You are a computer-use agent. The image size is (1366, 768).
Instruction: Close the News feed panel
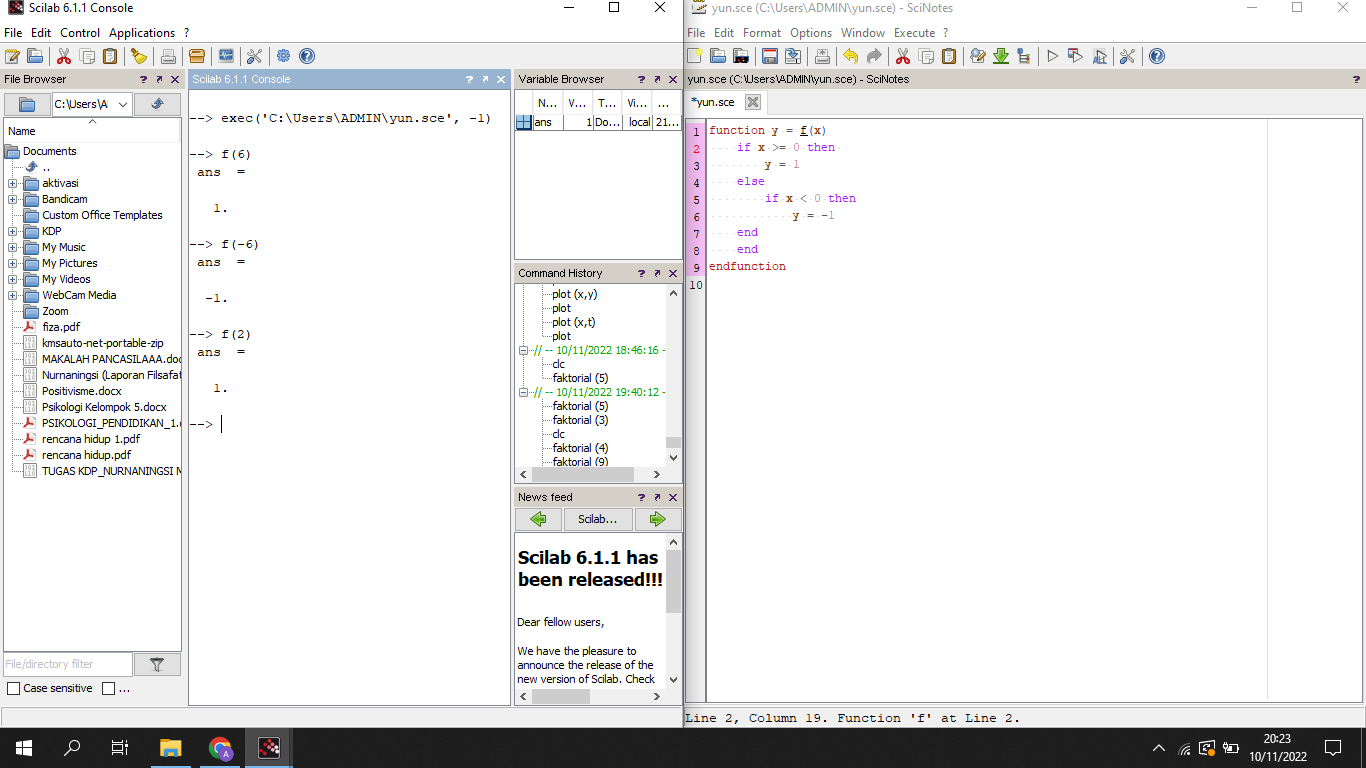coord(673,497)
